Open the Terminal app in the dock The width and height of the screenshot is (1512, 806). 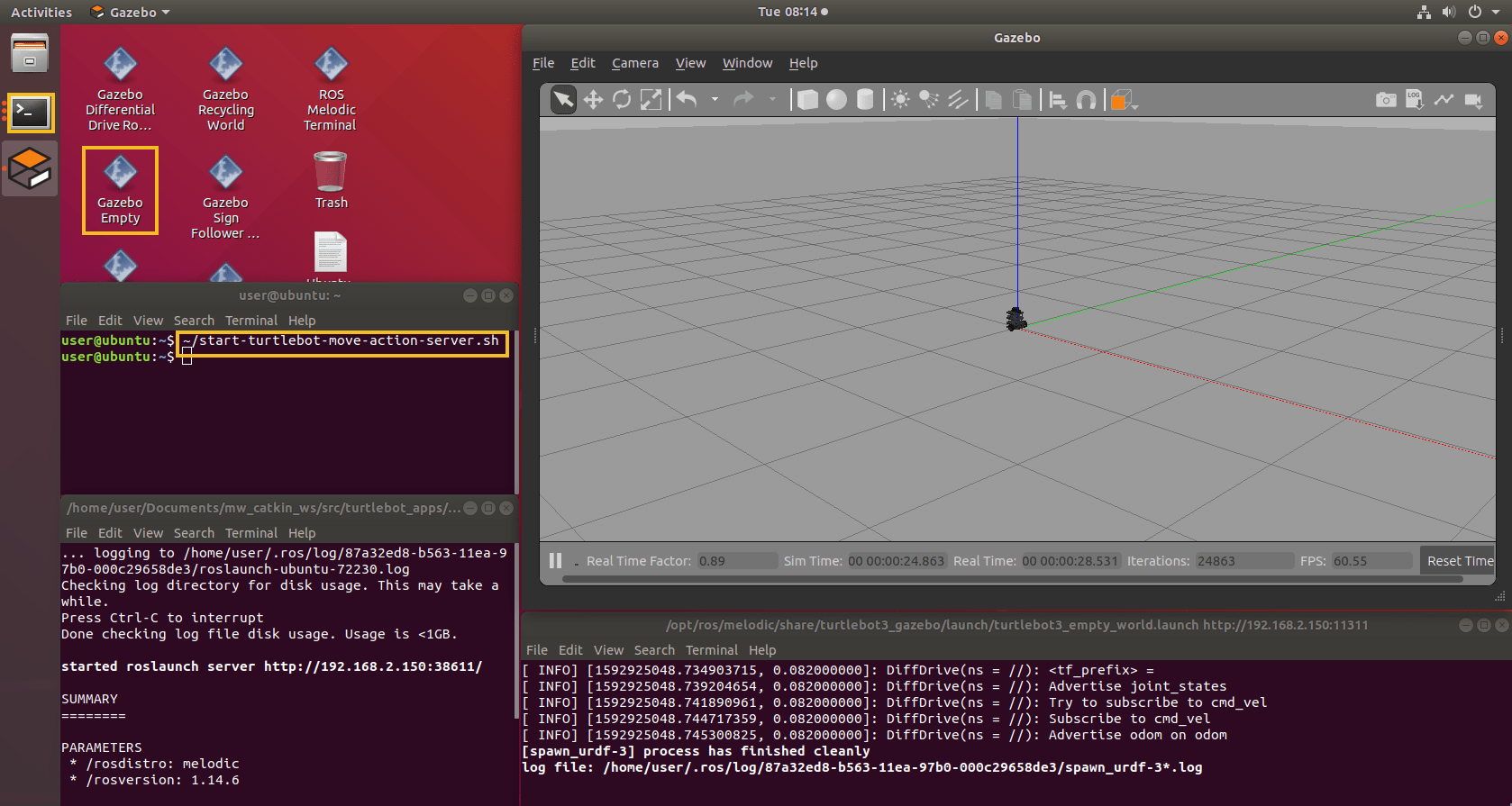[31, 113]
